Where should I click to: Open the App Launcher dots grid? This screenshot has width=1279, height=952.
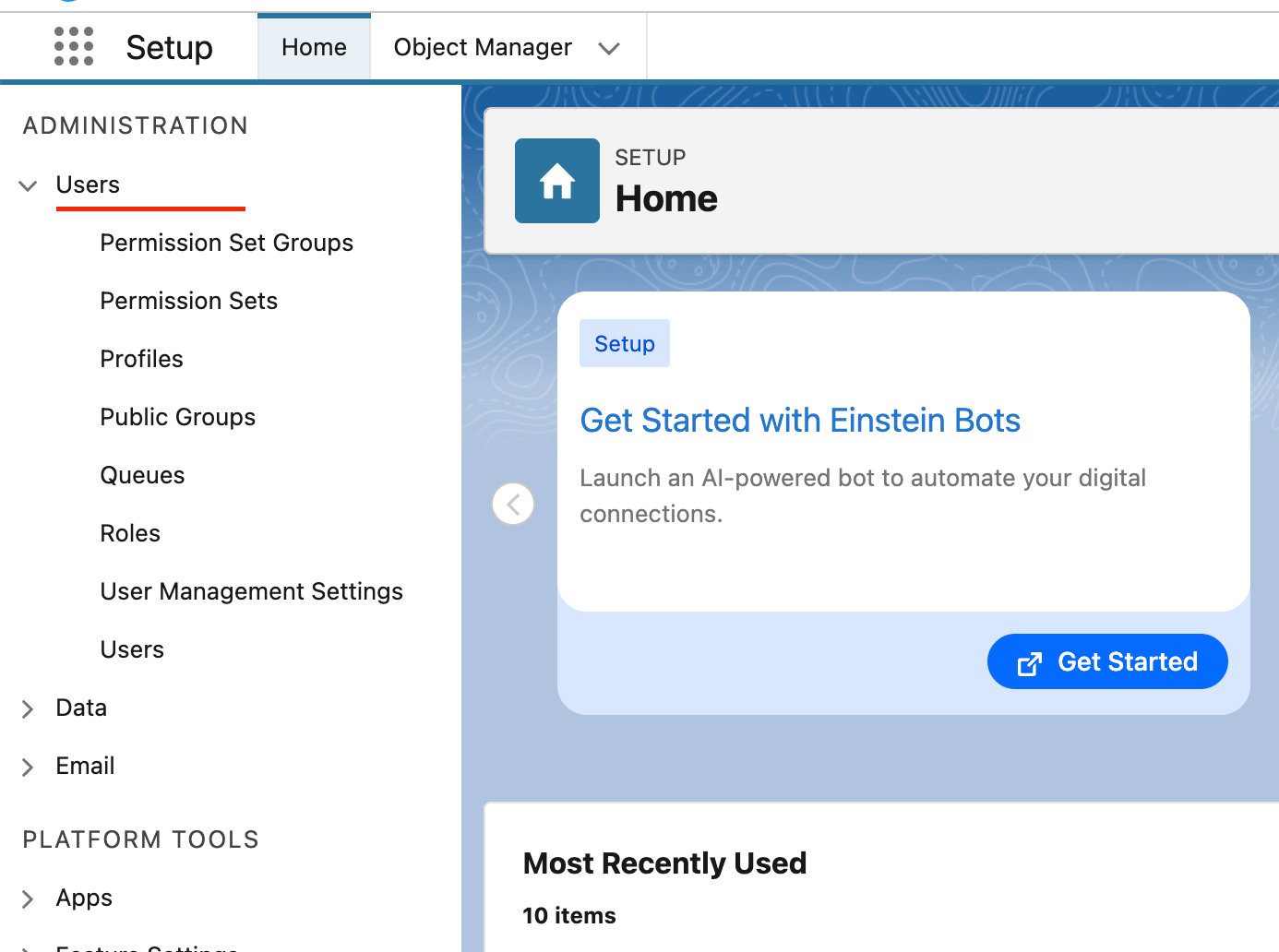click(74, 46)
